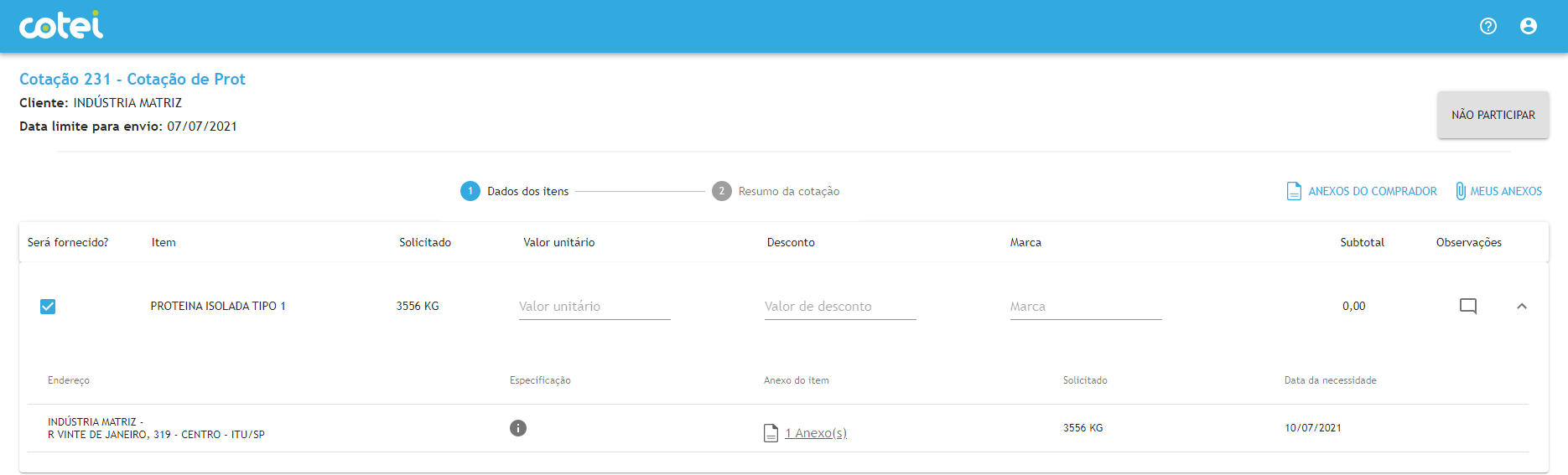This screenshot has height=475, width=1568.
Task: Click into the Marca input field
Action: click(x=1085, y=307)
